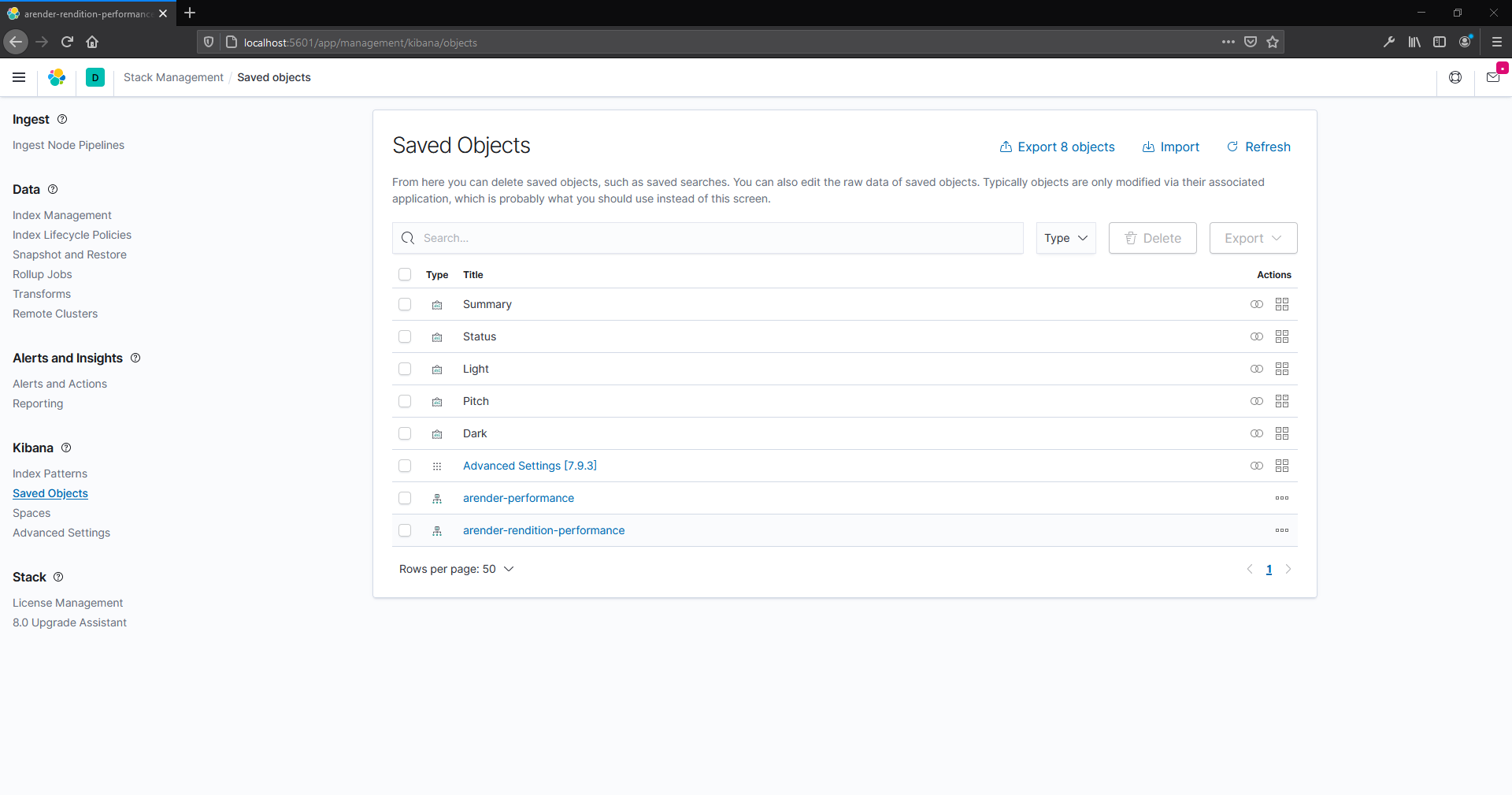Open the Advanced Settings [7.9.3] link

[x=529, y=466]
